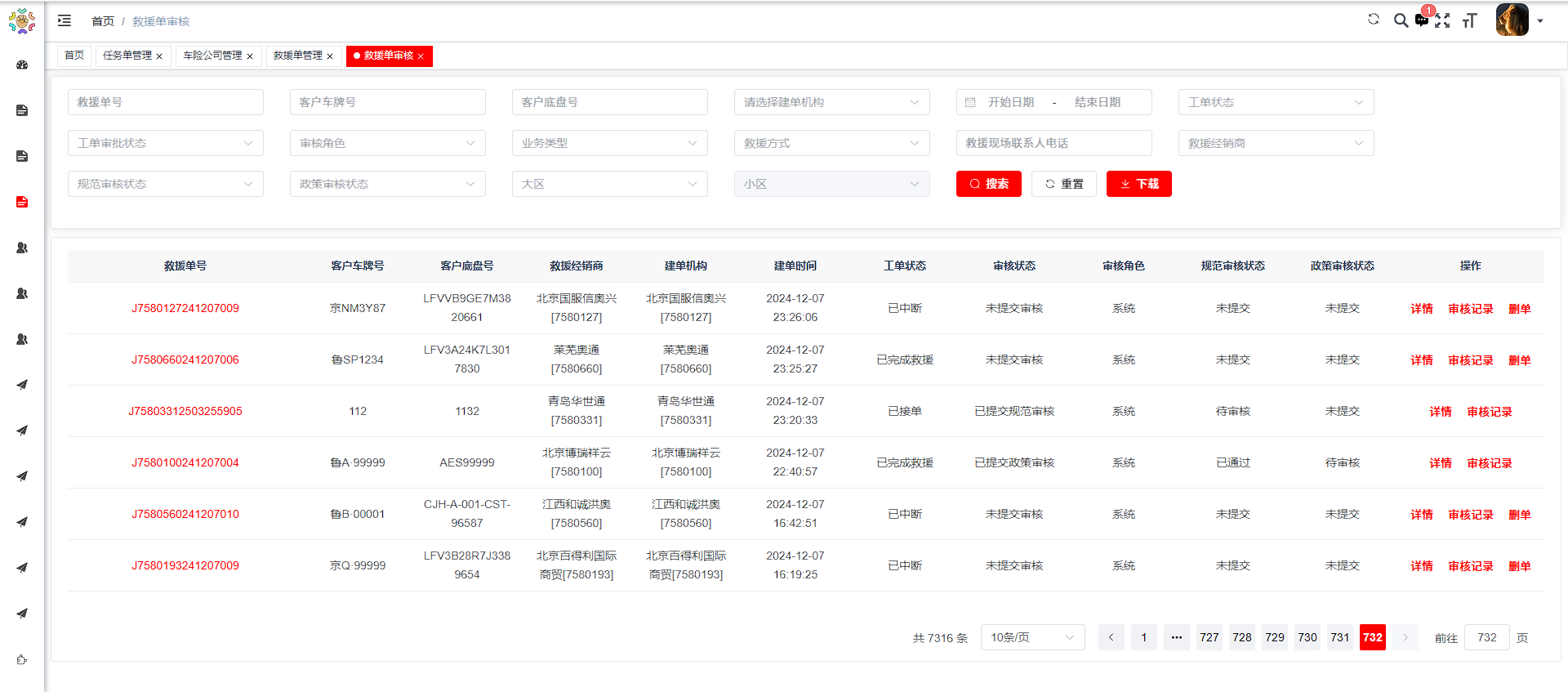Open the font size adjustment icon
This screenshot has height=692, width=1568.
(x=1470, y=21)
